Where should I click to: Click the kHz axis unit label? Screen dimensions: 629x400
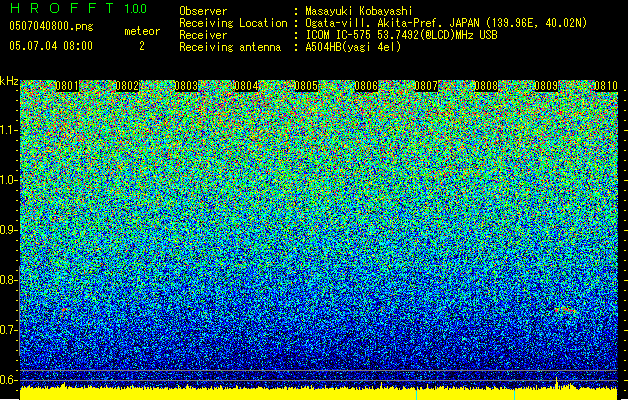[9, 81]
